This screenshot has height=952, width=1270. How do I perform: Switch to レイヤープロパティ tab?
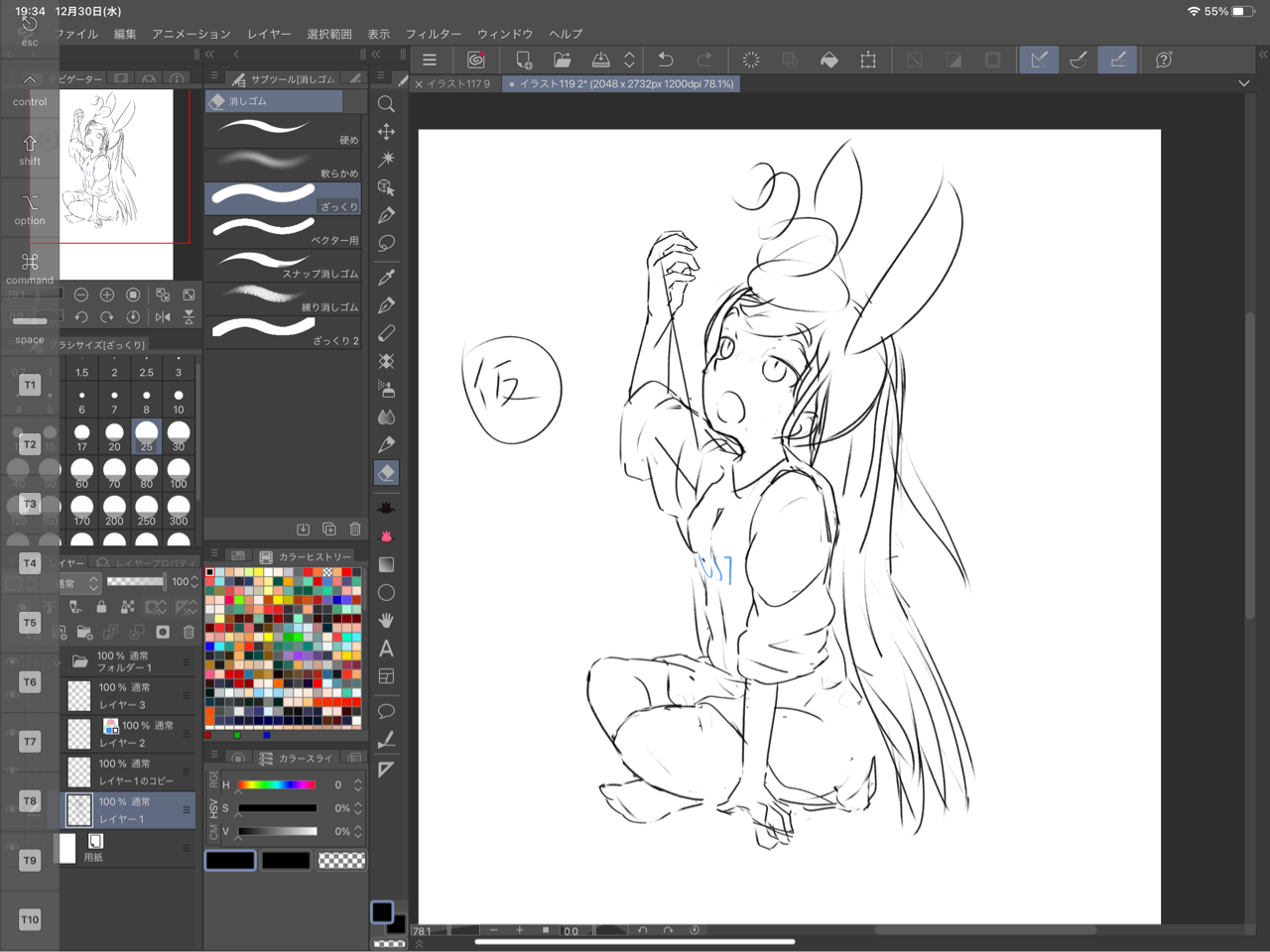(x=147, y=562)
